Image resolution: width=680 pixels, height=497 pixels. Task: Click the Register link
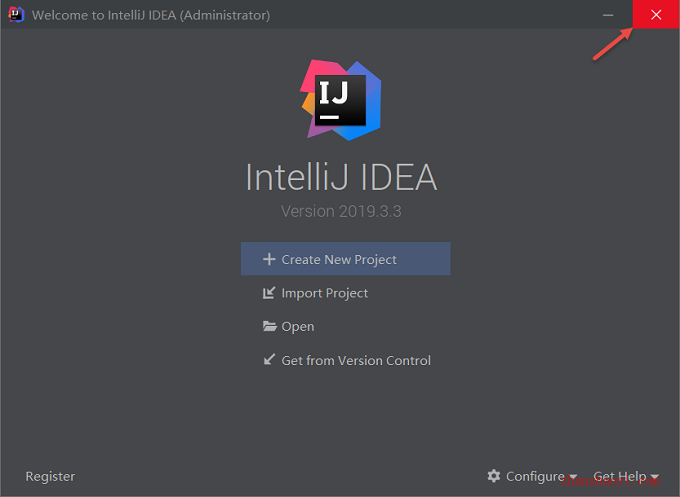pyautogui.click(x=50, y=476)
